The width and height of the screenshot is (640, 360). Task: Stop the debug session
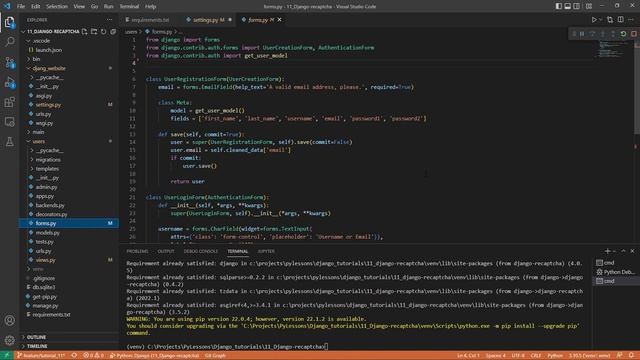633,34
